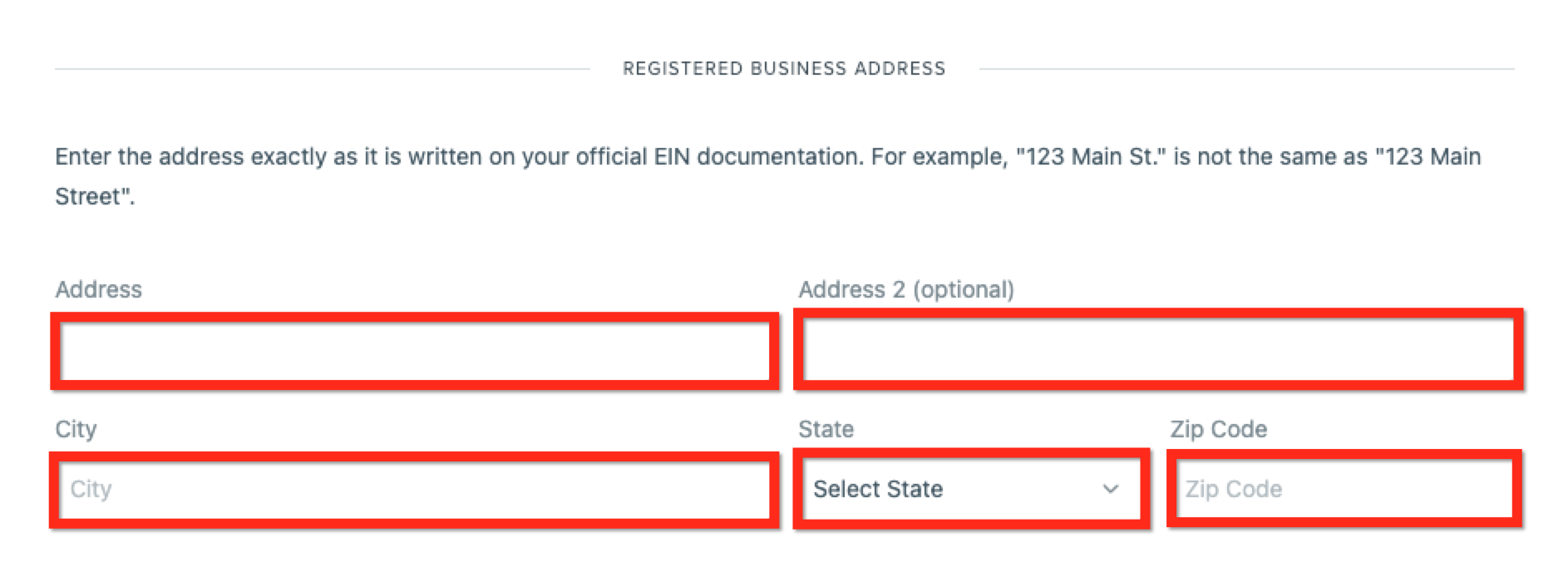This screenshot has width=1568, height=562.
Task: Click the Address input field
Action: pyautogui.click(x=414, y=351)
